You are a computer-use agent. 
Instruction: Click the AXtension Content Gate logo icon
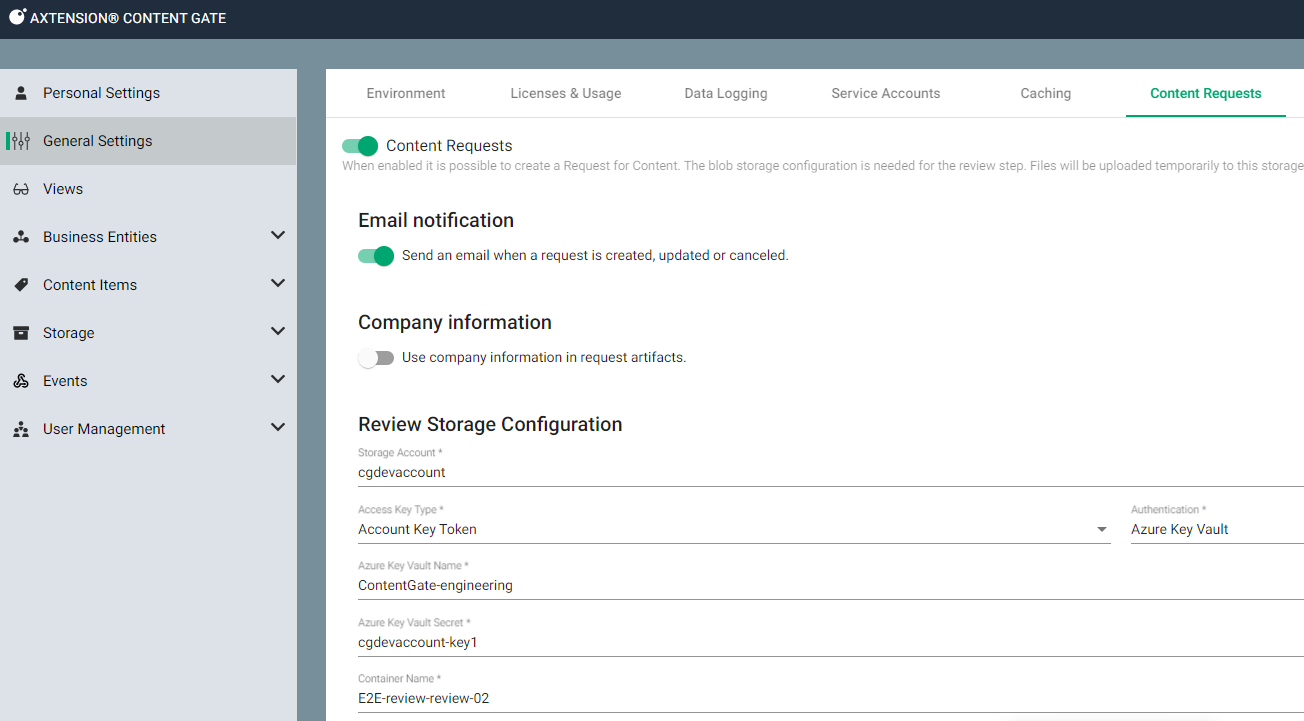[17, 17]
